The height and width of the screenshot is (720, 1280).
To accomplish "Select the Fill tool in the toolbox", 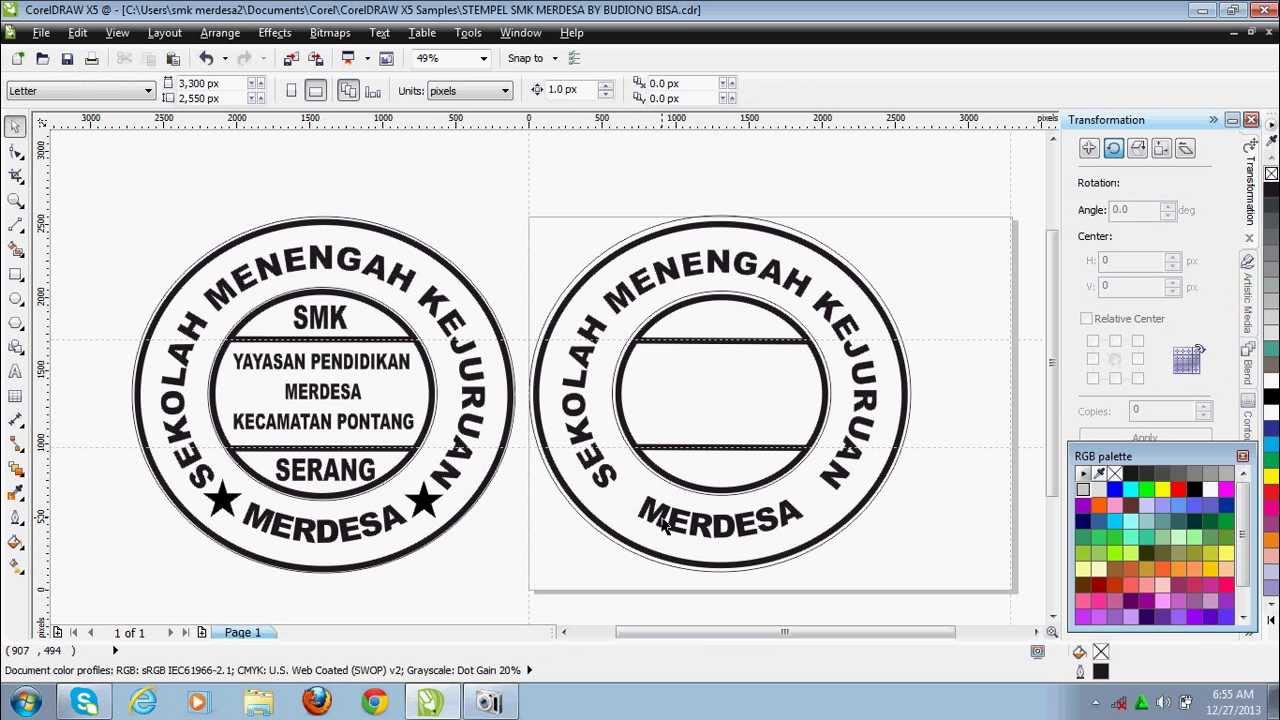I will point(15,543).
